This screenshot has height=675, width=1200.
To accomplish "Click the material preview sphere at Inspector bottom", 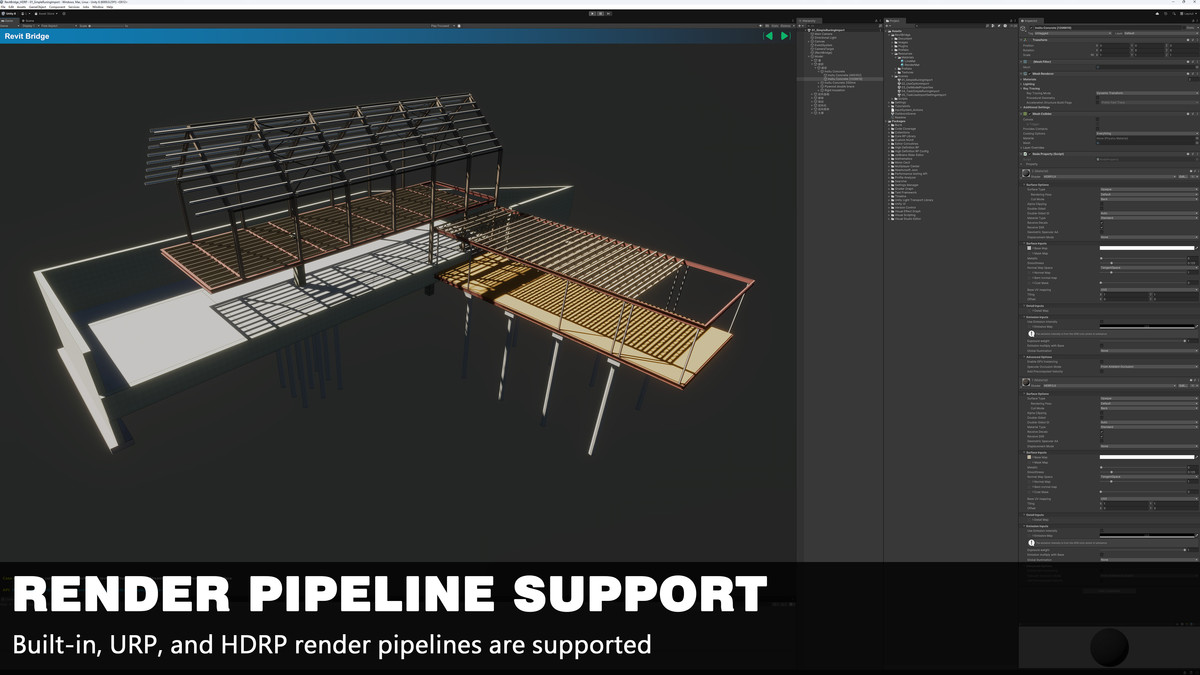I will pos(1108,648).
